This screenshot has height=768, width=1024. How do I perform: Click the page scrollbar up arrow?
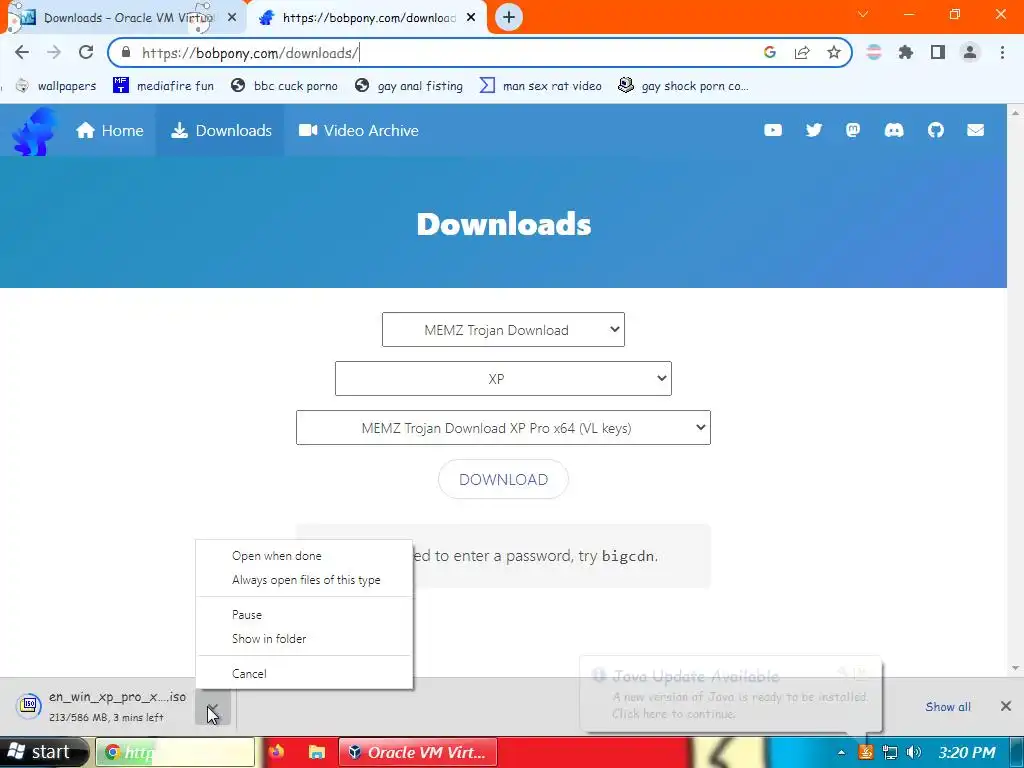tap(1015, 113)
